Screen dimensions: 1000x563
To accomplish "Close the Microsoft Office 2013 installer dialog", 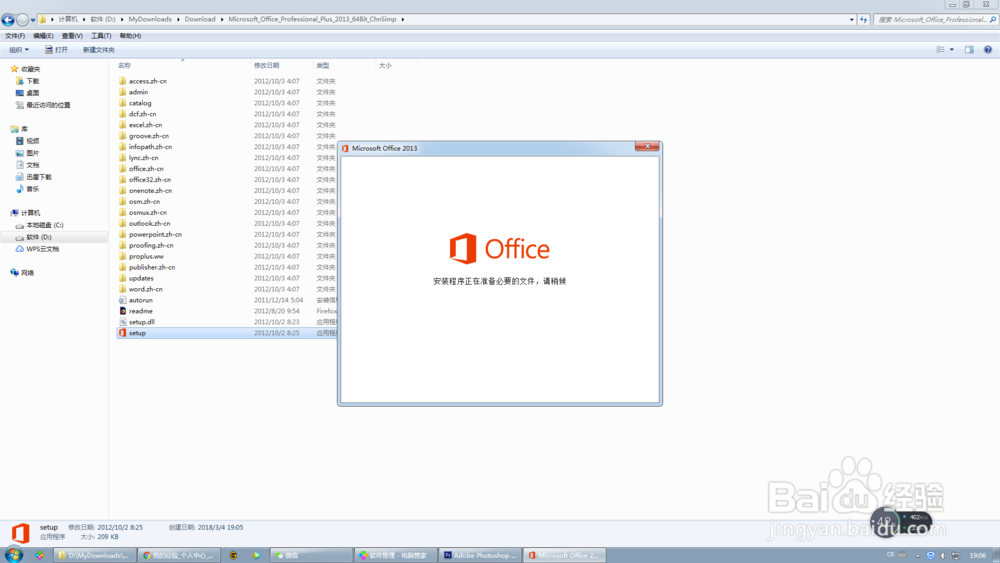I will pyautogui.click(x=647, y=147).
